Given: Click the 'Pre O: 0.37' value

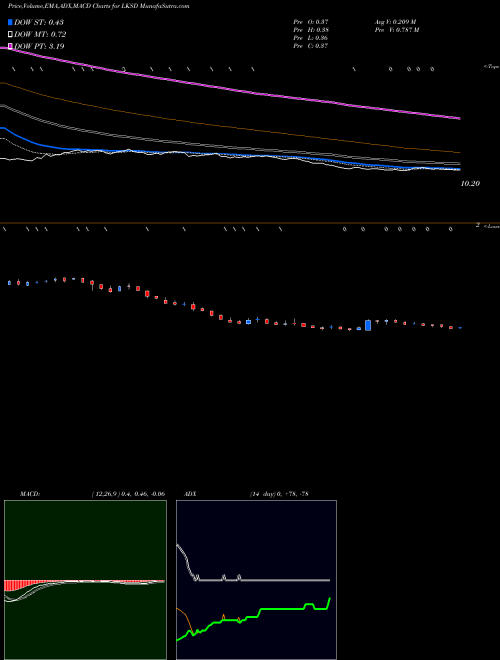Looking at the screenshot, I should 311,22.
